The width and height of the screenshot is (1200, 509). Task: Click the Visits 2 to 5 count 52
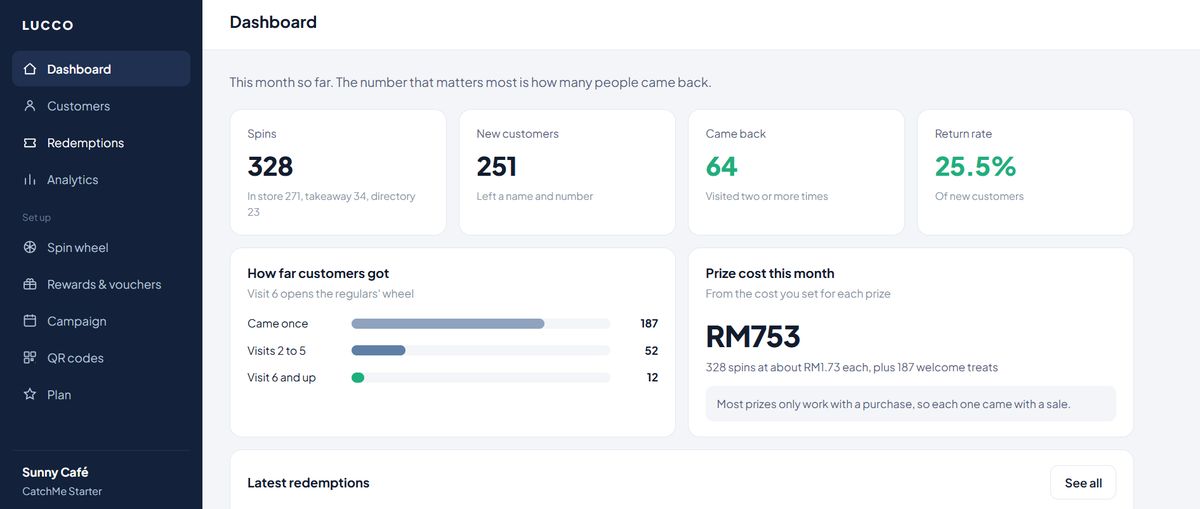pyautogui.click(x=651, y=351)
